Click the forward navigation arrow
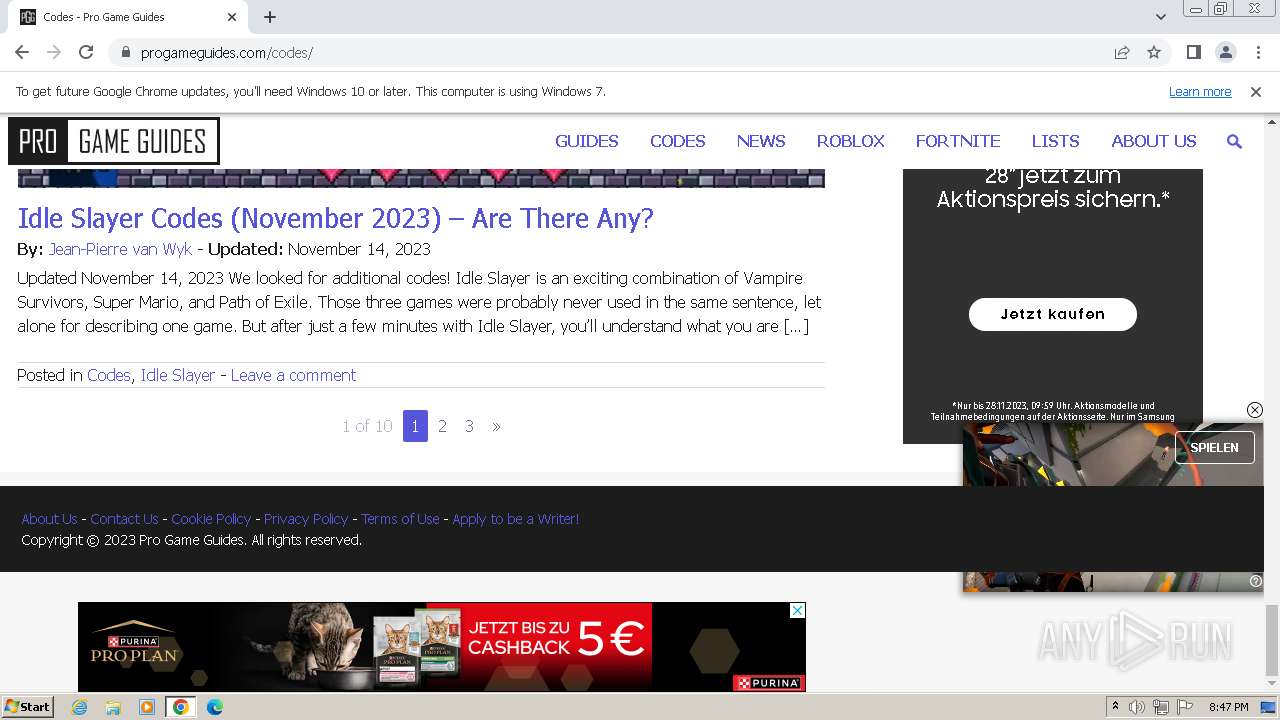The width and height of the screenshot is (1280, 720). [54, 52]
